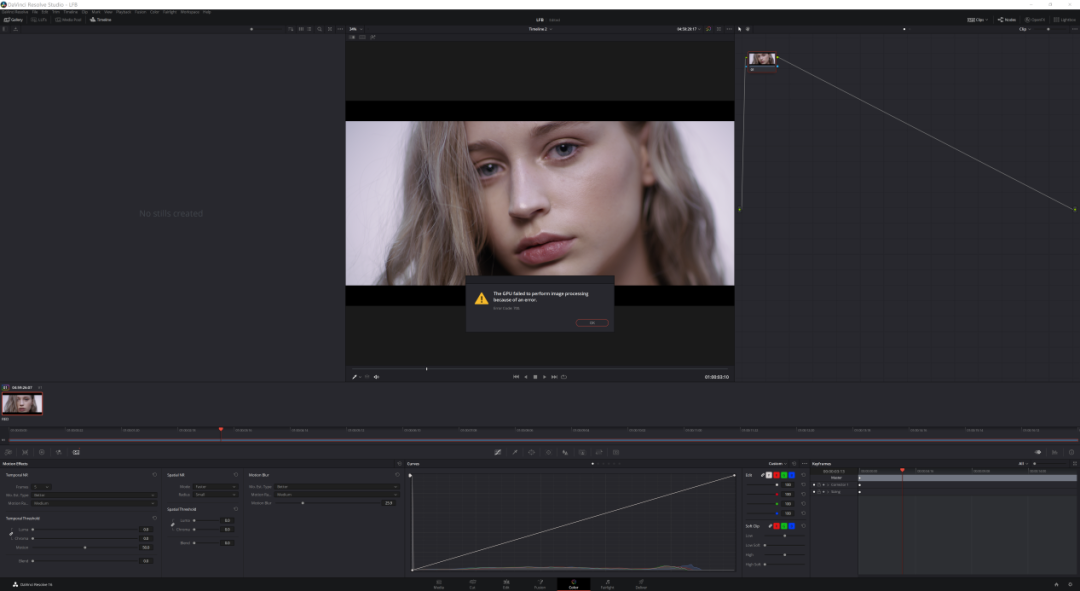This screenshot has width=1080, height=591.
Task: Switch to the Media page
Action: click(439, 584)
